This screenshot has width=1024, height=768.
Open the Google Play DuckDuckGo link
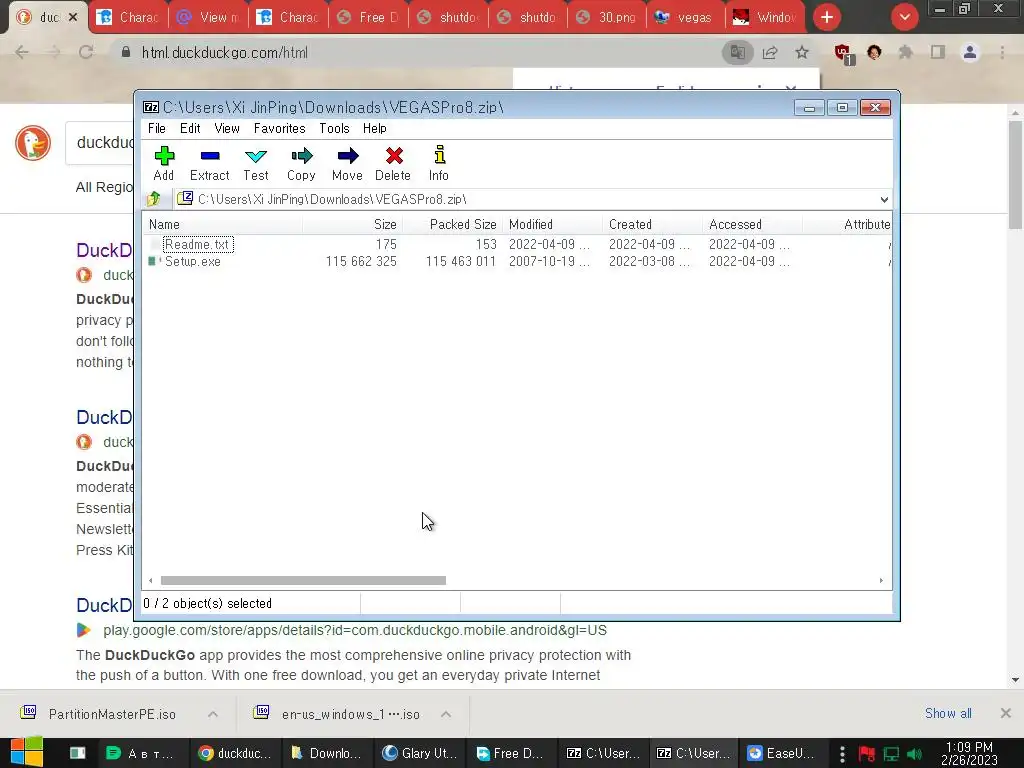point(355,630)
